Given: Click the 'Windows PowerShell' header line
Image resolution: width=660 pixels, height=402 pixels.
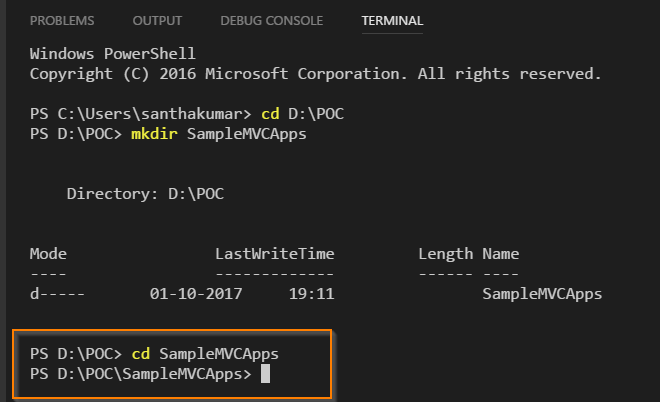Looking at the screenshot, I should point(113,53).
